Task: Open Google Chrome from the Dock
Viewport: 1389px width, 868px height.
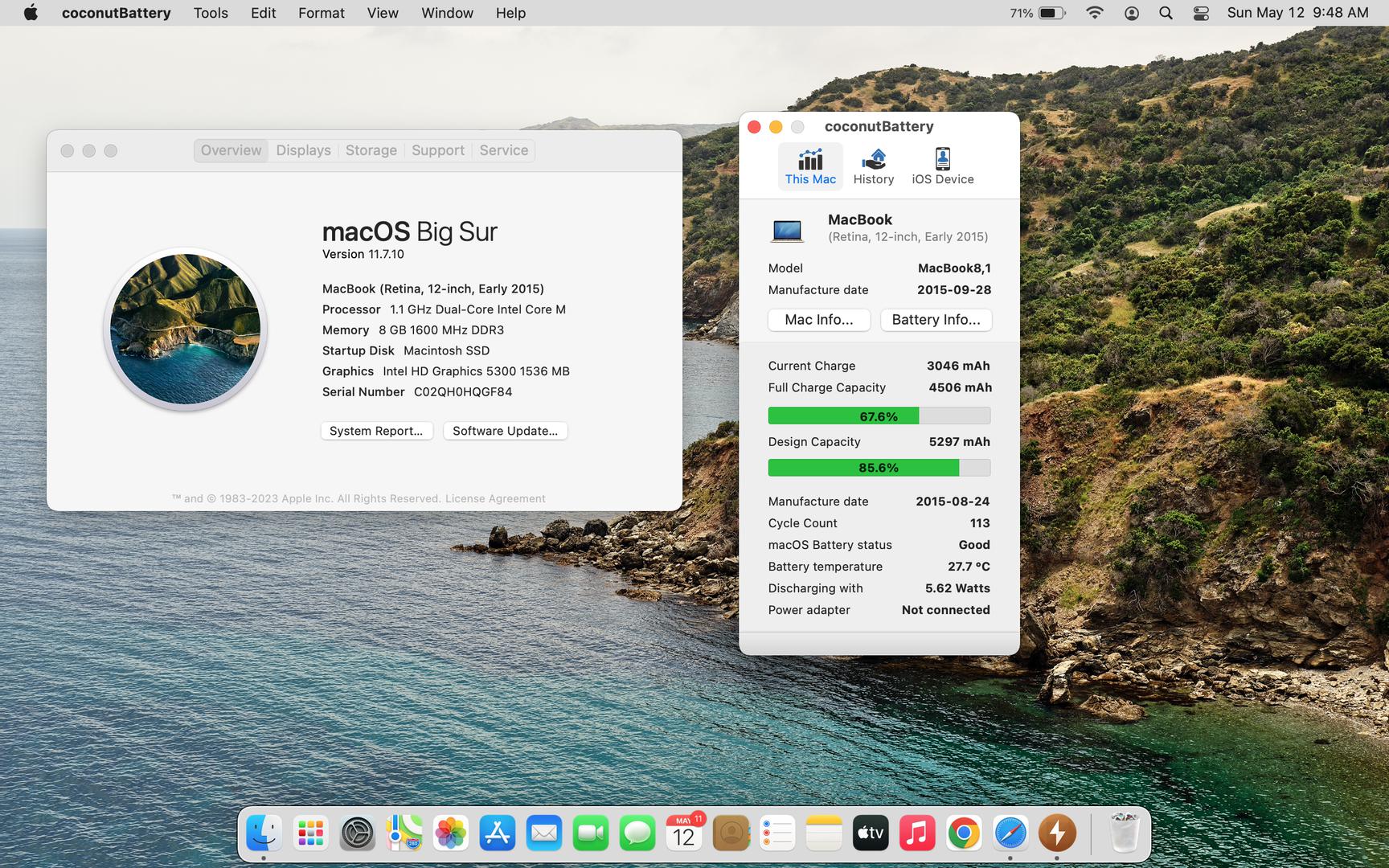Action: click(964, 833)
